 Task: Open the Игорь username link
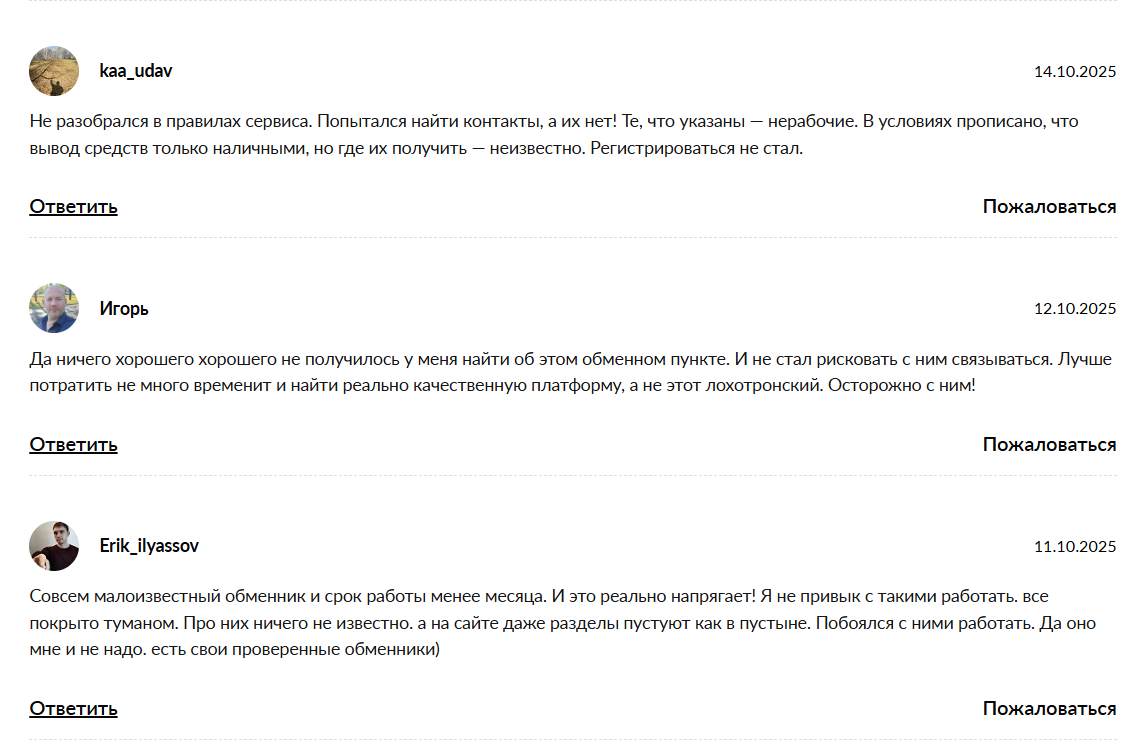[124, 308]
